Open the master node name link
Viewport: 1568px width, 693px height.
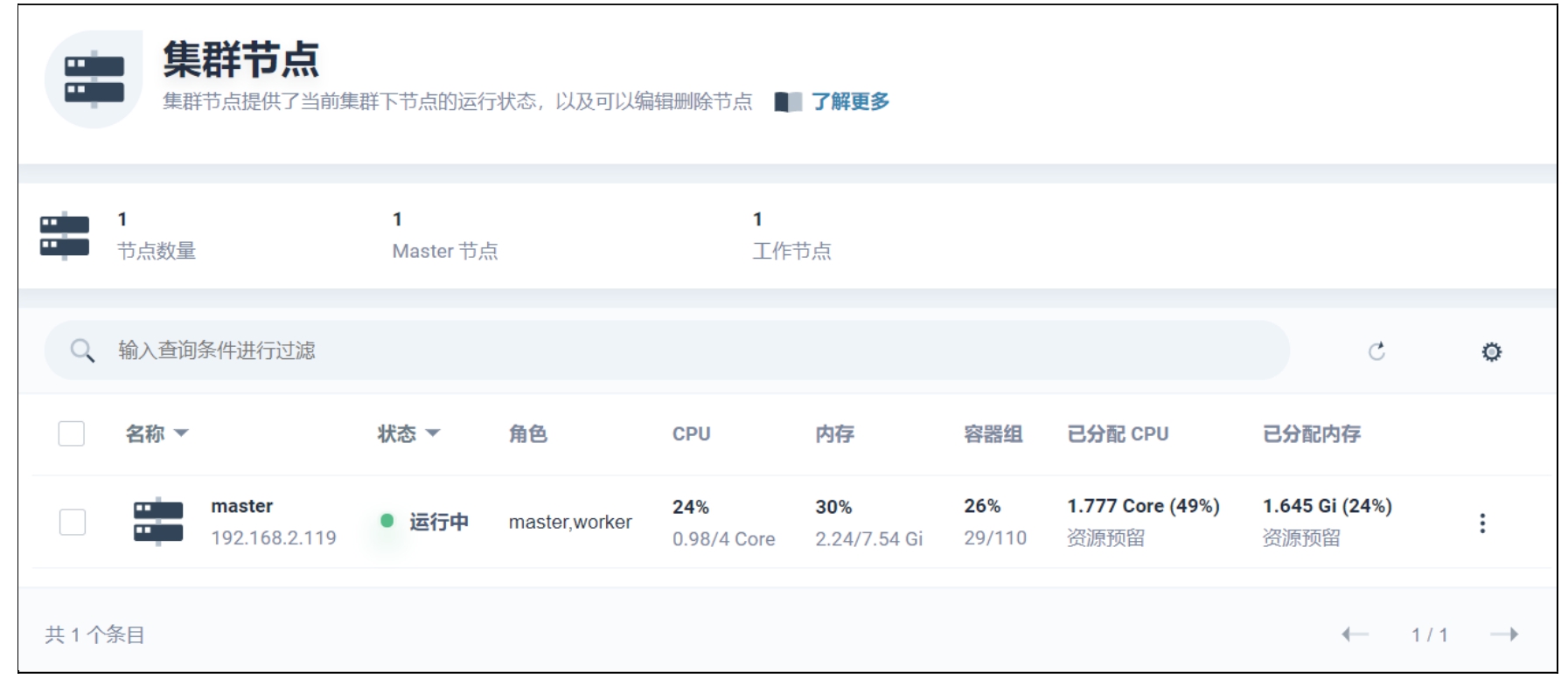click(241, 506)
